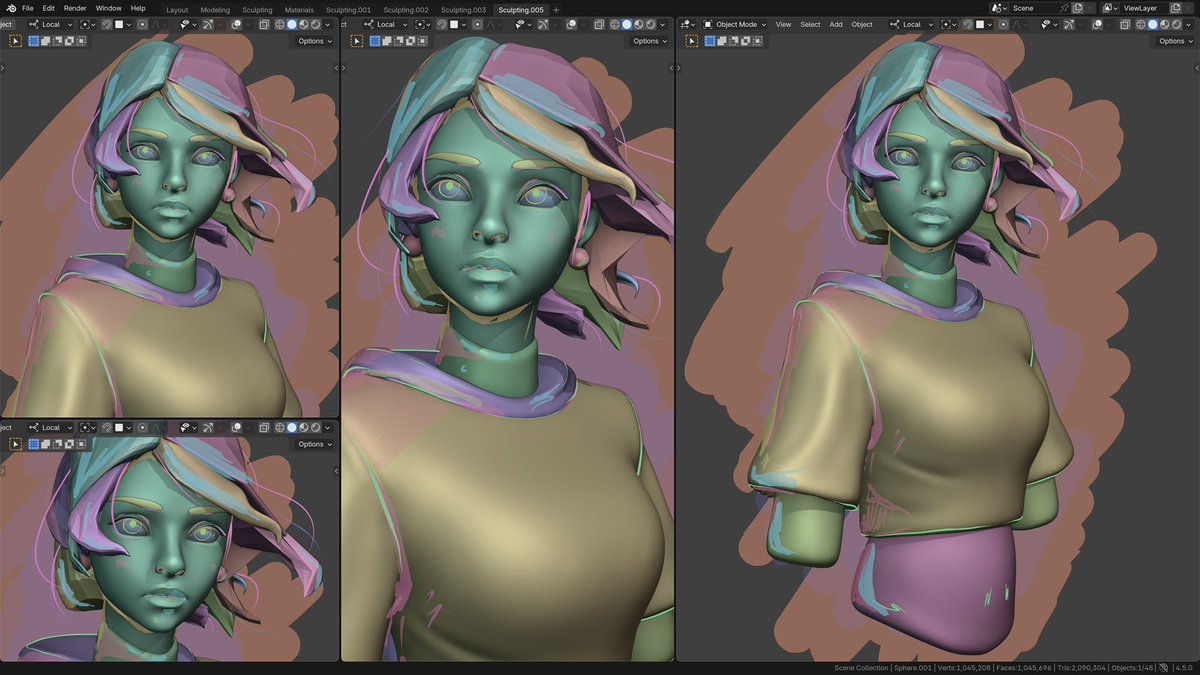
Task: Open Local orientation dropdown in middle viewport
Action: click(x=388, y=24)
